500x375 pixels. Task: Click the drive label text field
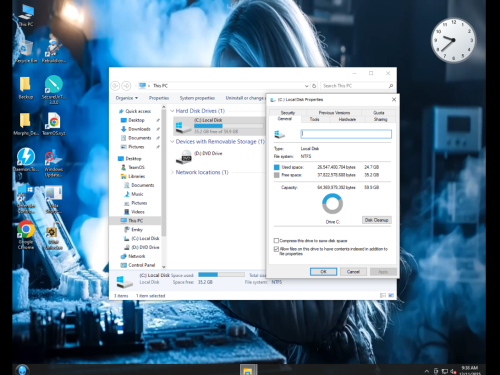(346, 134)
